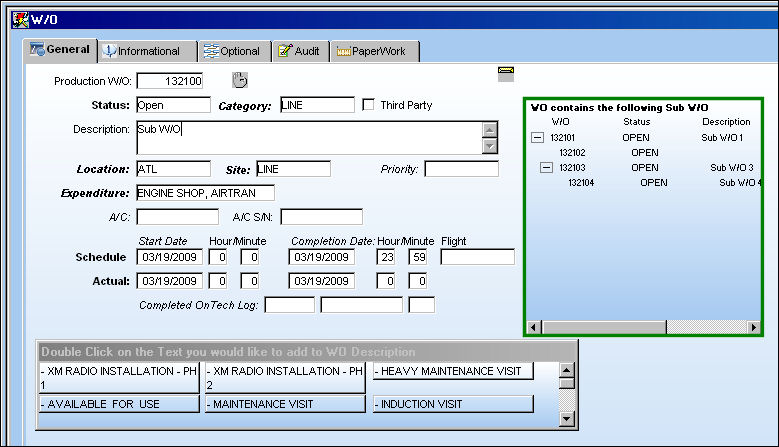Open the PaperWork tab
The image size is (779, 447).
[x=375, y=51]
